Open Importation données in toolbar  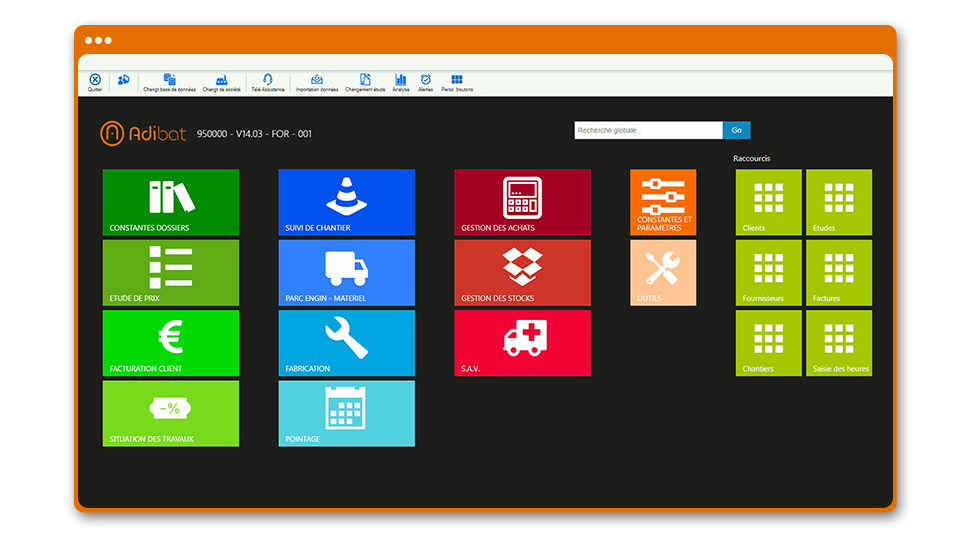[317, 80]
